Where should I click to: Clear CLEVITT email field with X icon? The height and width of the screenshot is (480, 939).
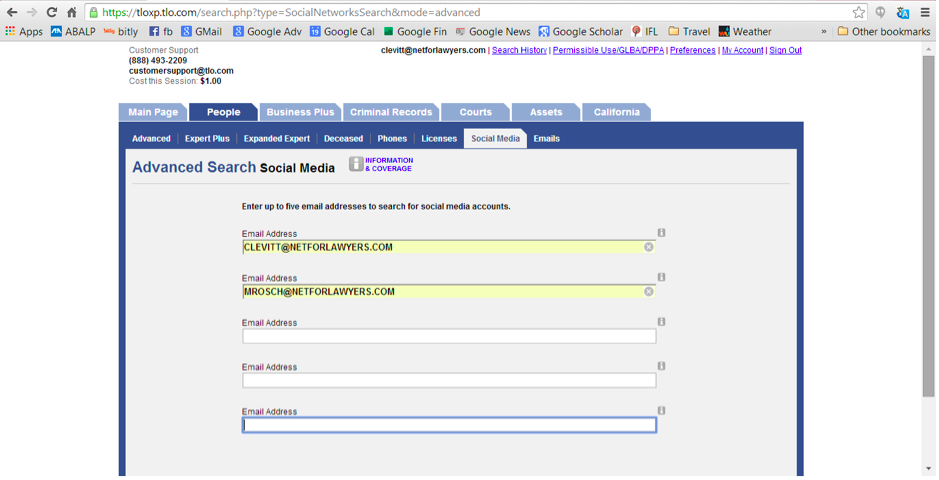649,247
